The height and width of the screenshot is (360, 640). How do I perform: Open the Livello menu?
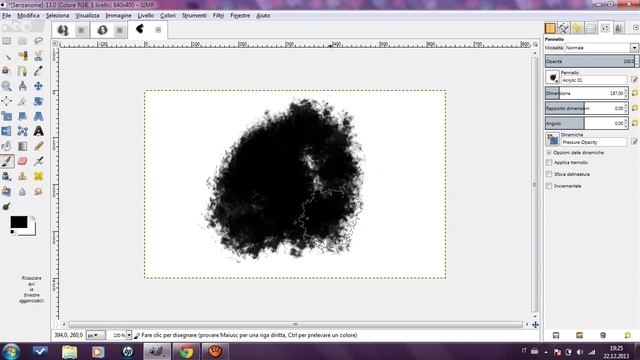[x=146, y=16]
